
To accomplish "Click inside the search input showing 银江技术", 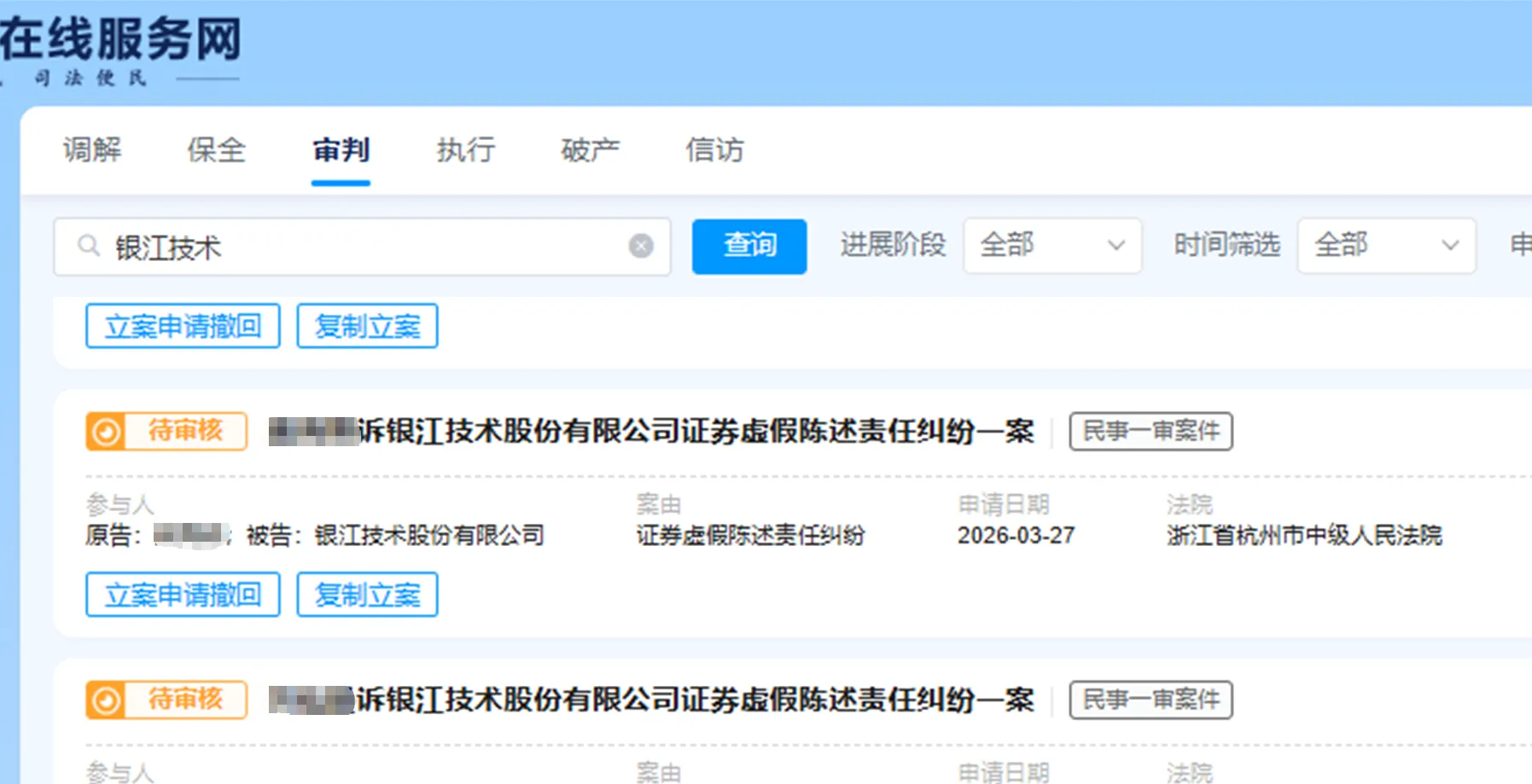I will [341, 247].
